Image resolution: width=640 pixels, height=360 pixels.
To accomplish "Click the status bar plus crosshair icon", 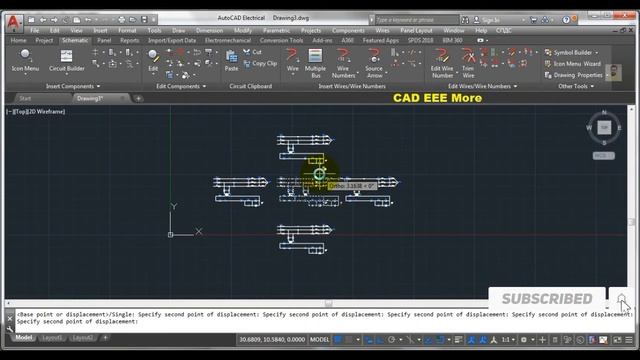I will 542,340.
